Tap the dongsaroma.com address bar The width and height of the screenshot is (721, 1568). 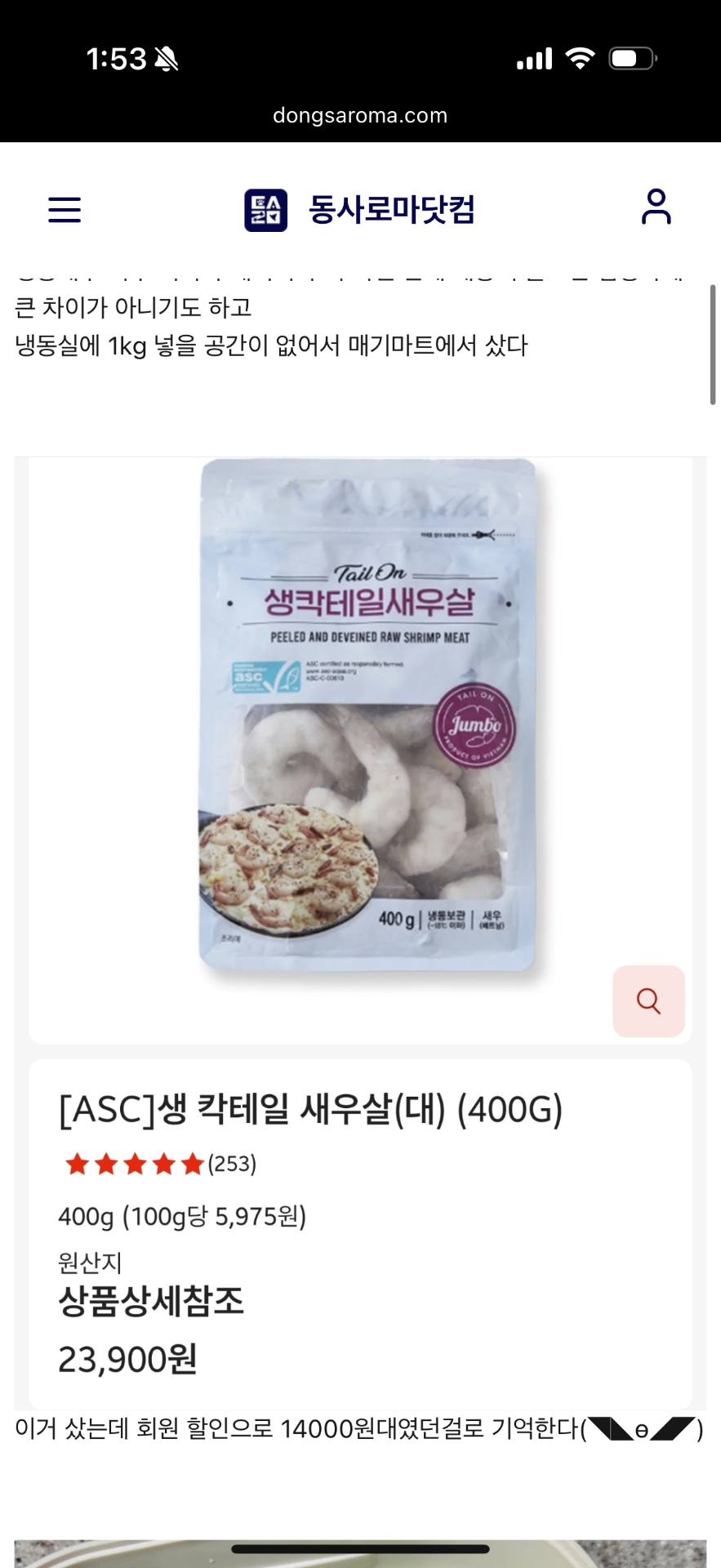360,115
